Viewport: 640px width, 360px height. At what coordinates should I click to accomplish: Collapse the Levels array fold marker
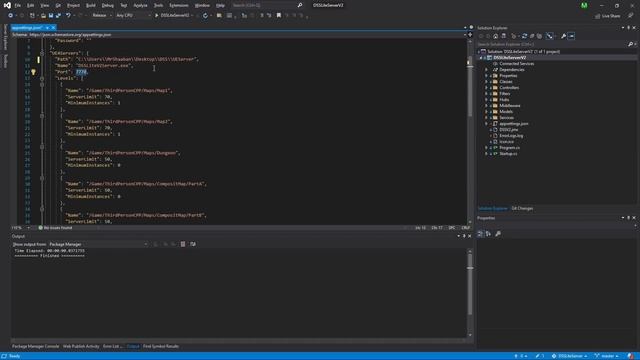[42, 78]
